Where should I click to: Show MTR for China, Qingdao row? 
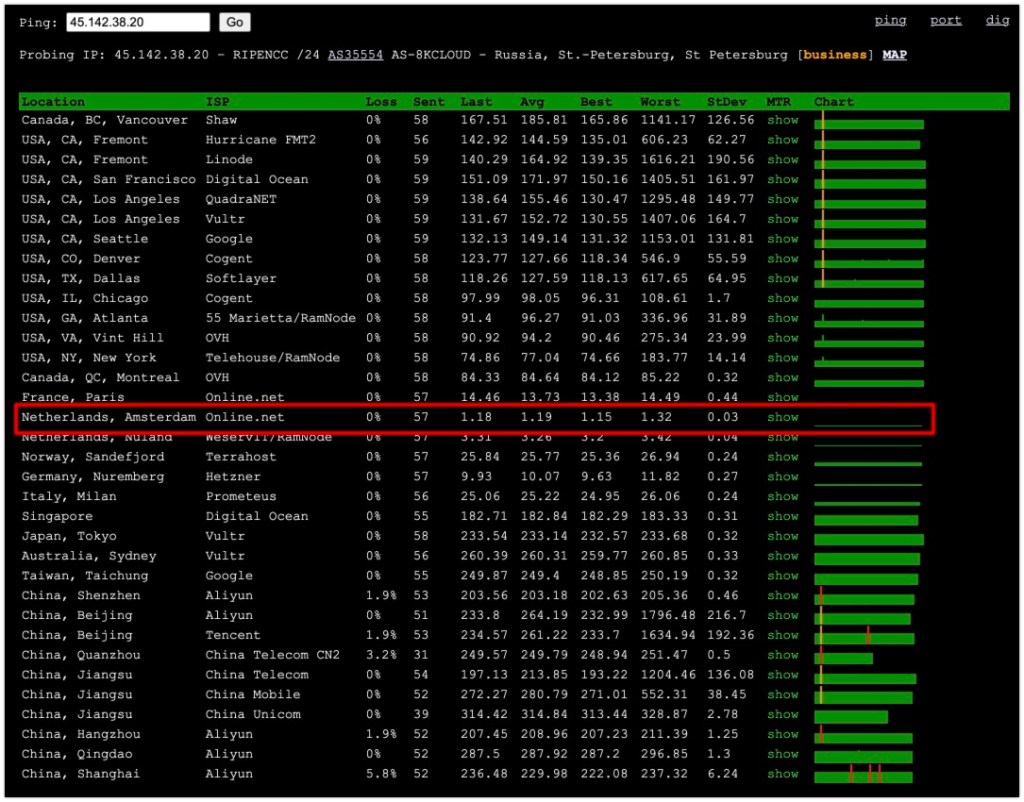tap(782, 754)
